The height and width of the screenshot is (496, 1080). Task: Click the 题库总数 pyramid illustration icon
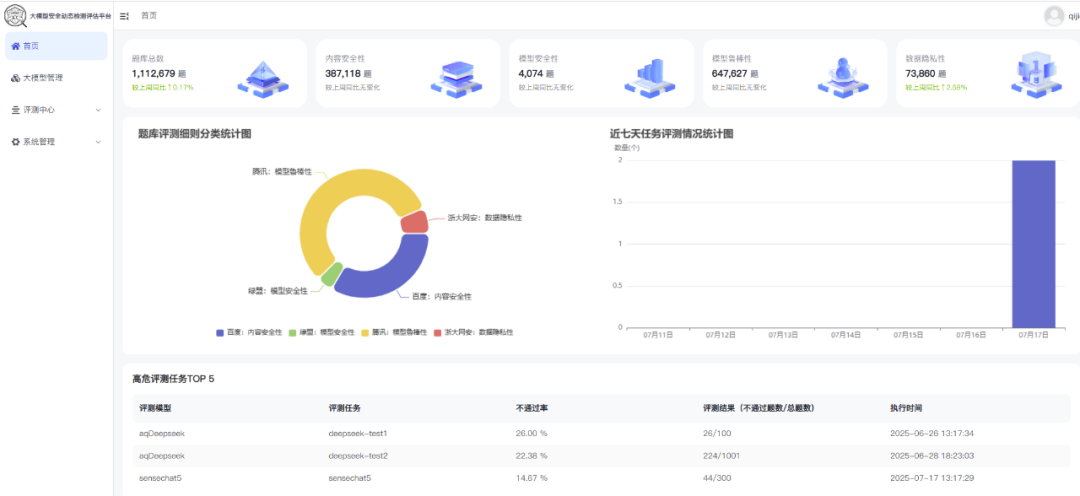coord(263,75)
